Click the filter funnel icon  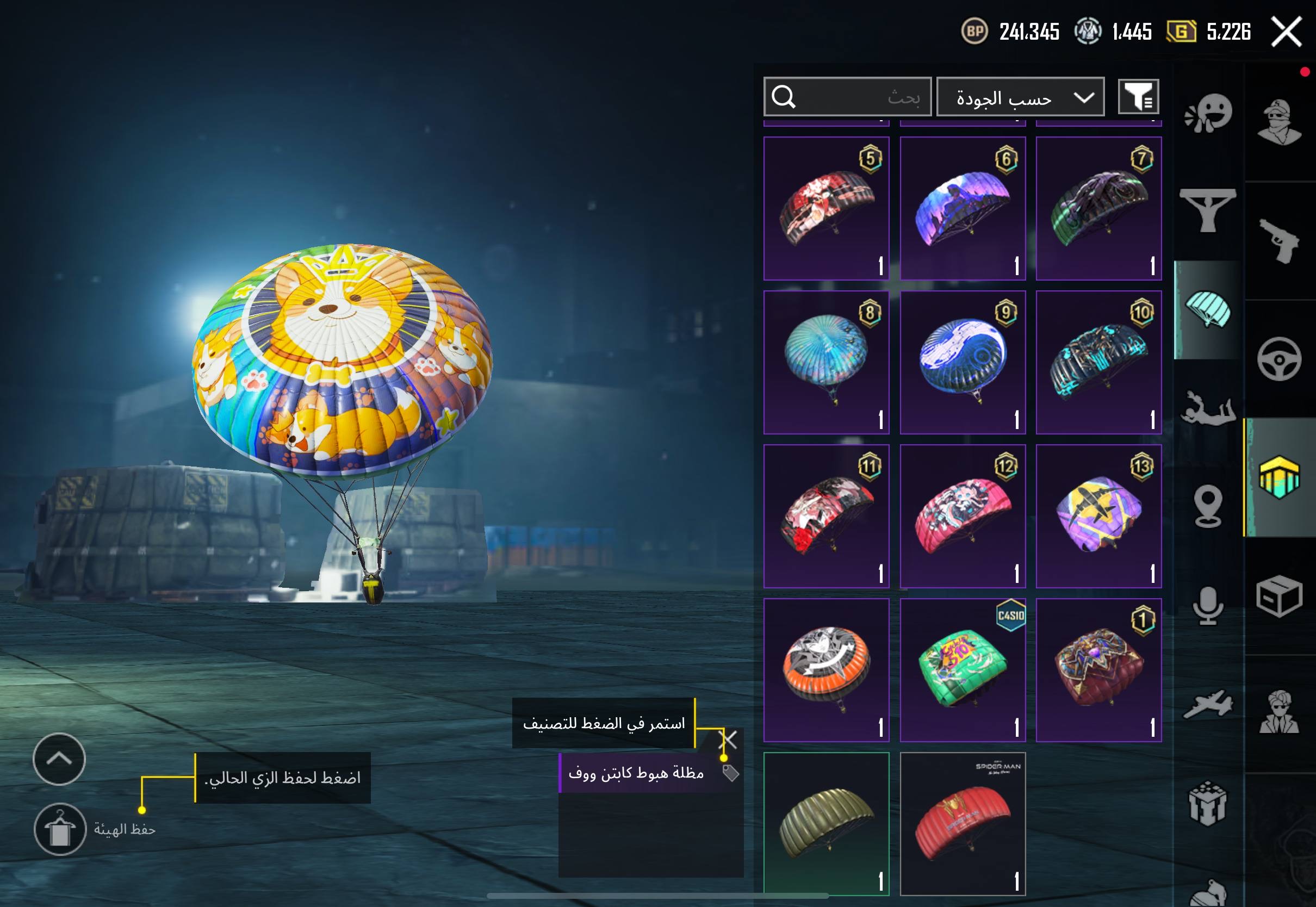click(1139, 97)
